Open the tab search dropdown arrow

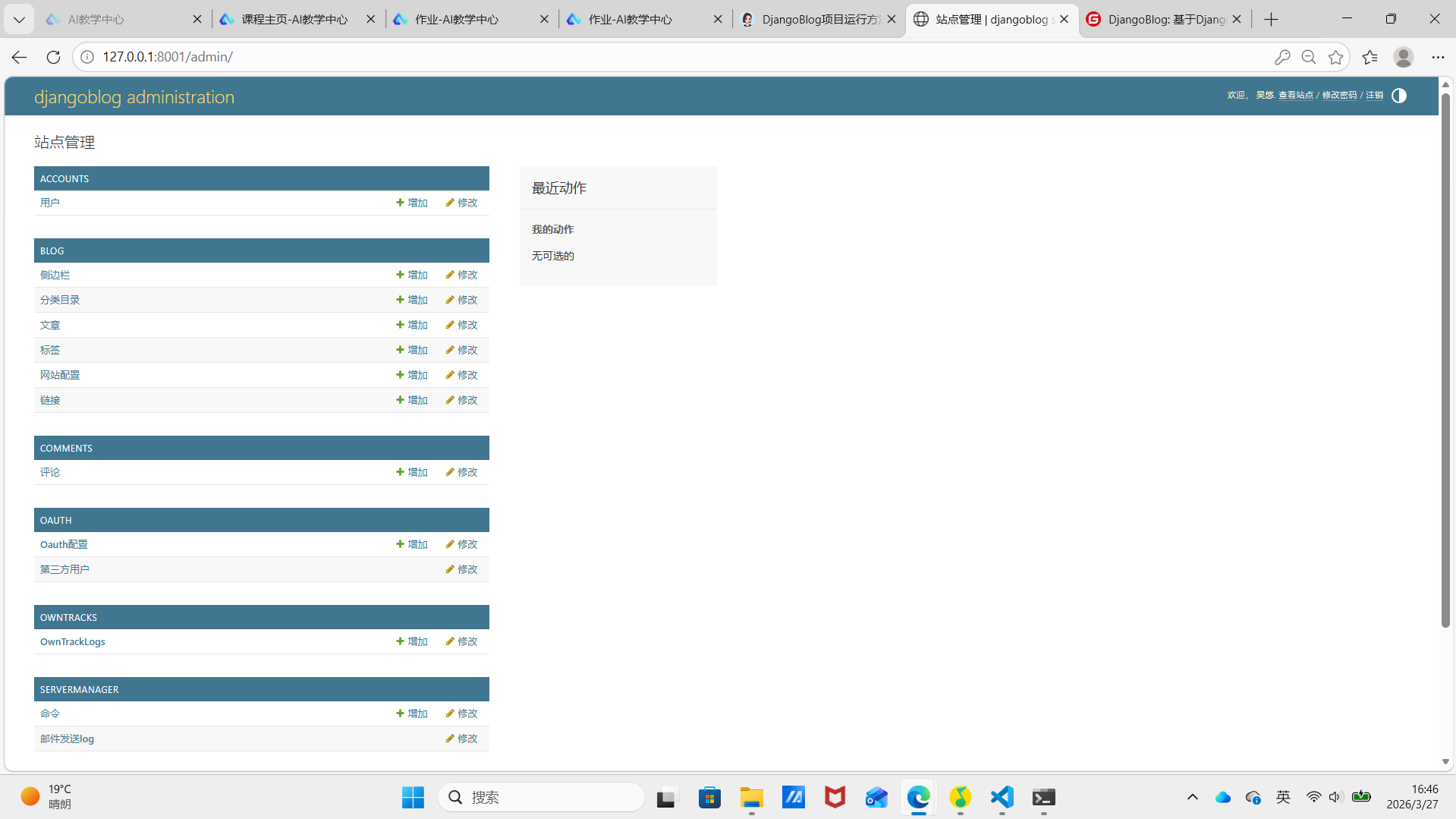(x=19, y=19)
